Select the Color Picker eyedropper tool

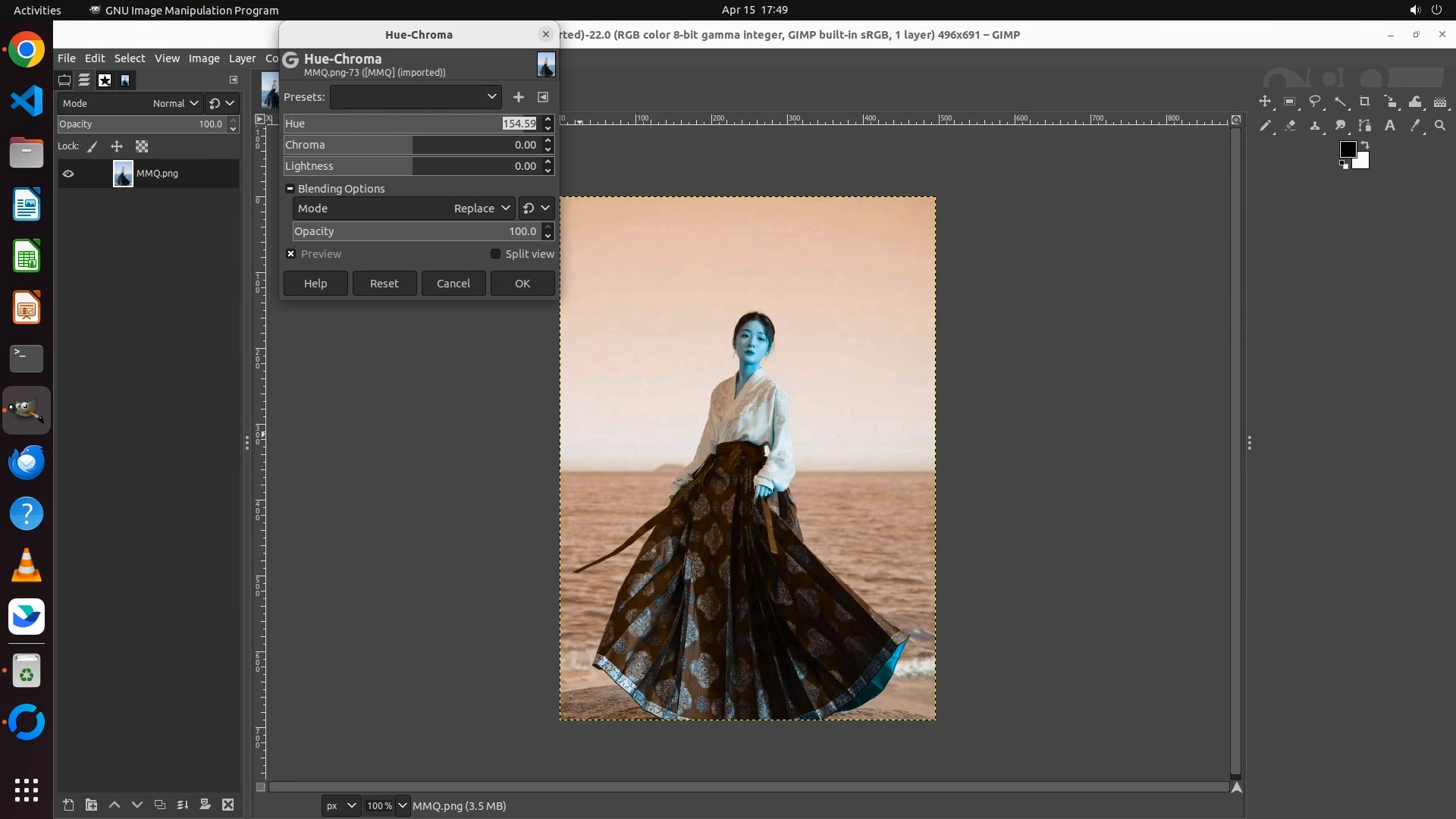click(1415, 126)
